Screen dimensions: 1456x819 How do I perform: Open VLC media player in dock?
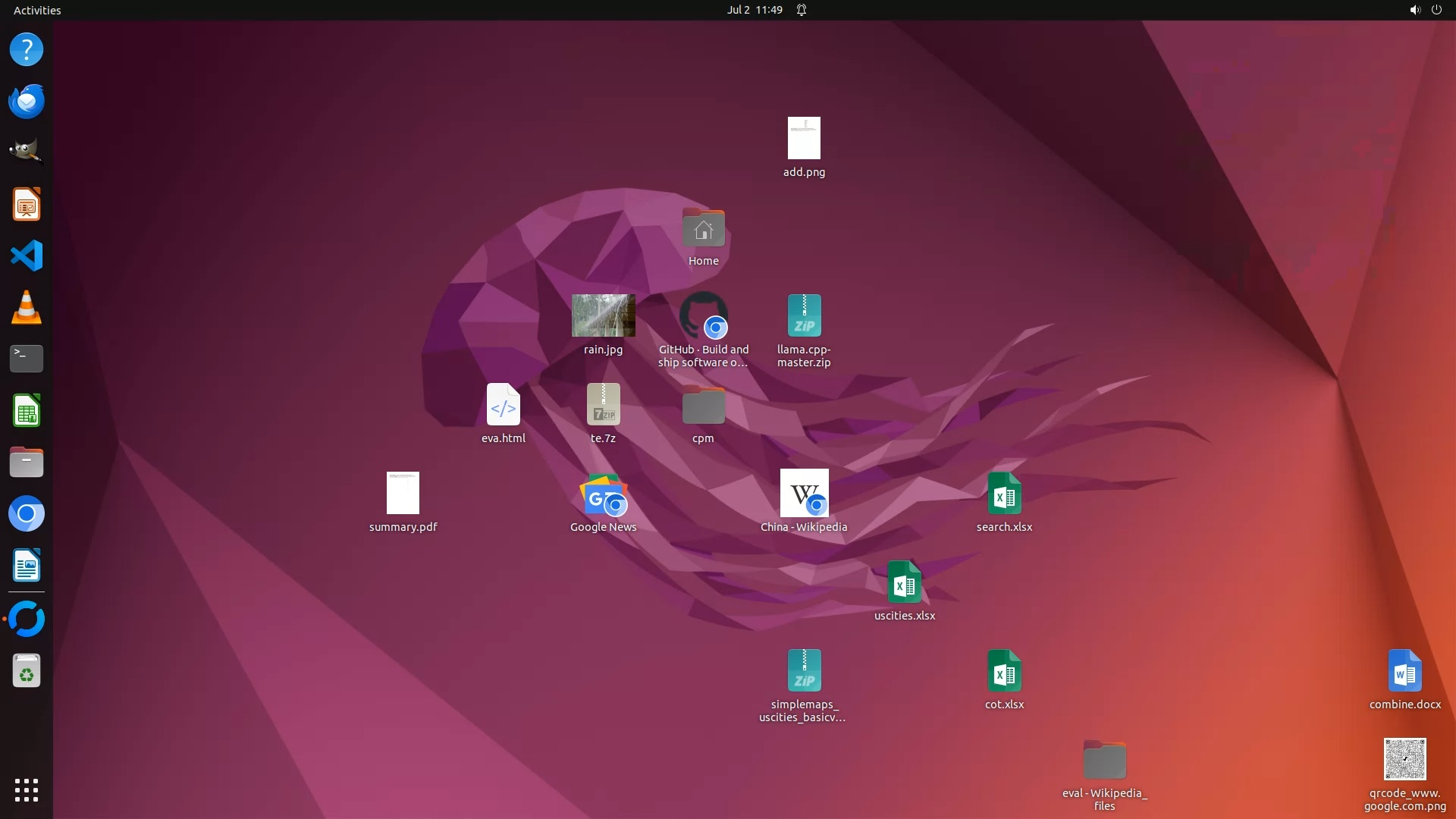pos(27,308)
